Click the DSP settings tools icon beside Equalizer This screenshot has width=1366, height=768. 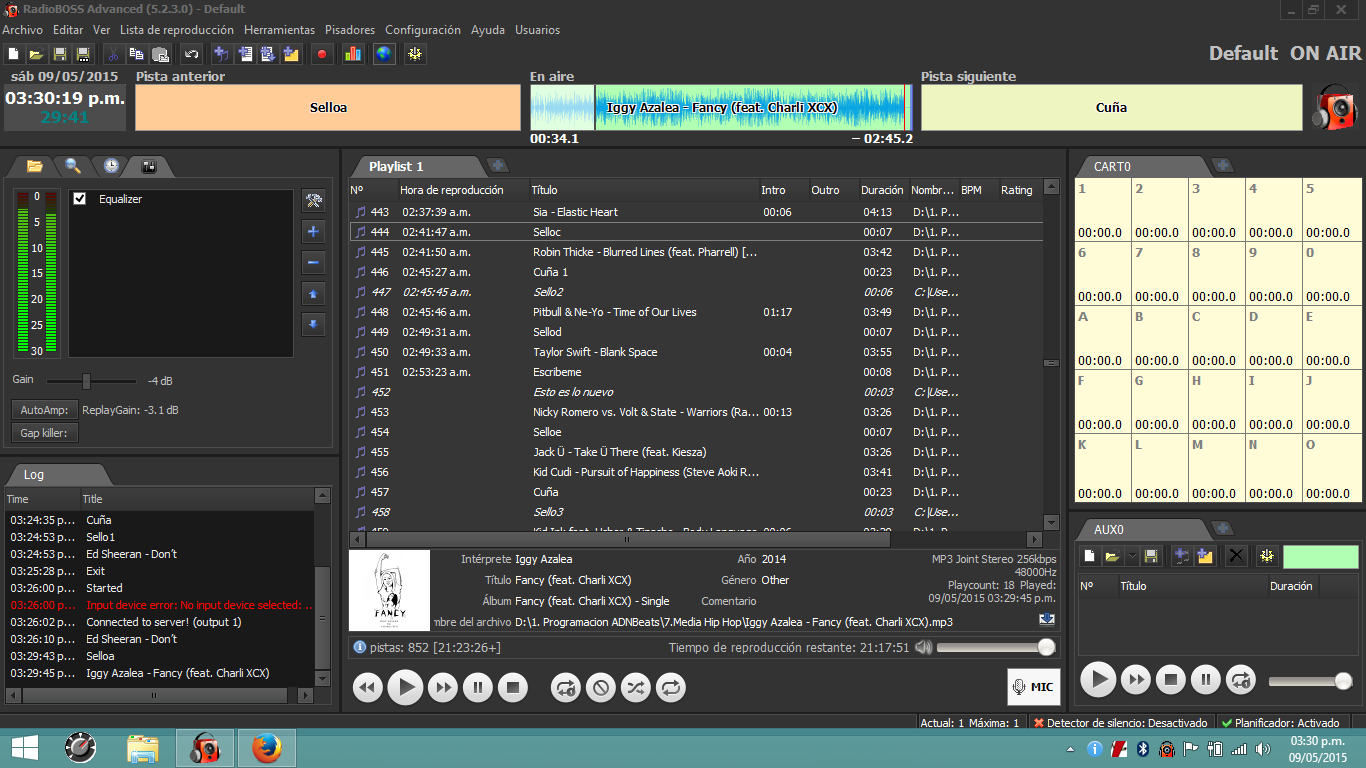click(x=313, y=201)
